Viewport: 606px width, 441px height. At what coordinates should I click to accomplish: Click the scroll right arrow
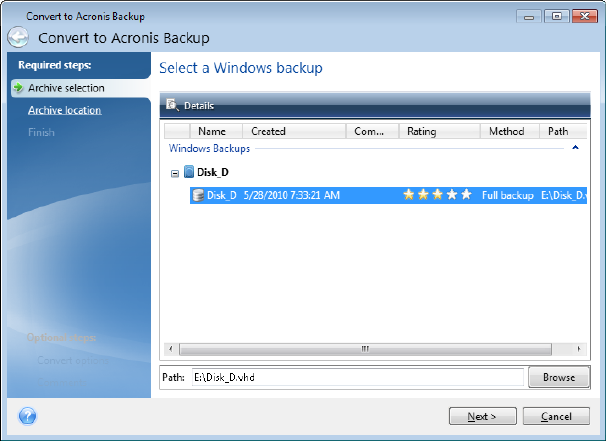click(579, 349)
